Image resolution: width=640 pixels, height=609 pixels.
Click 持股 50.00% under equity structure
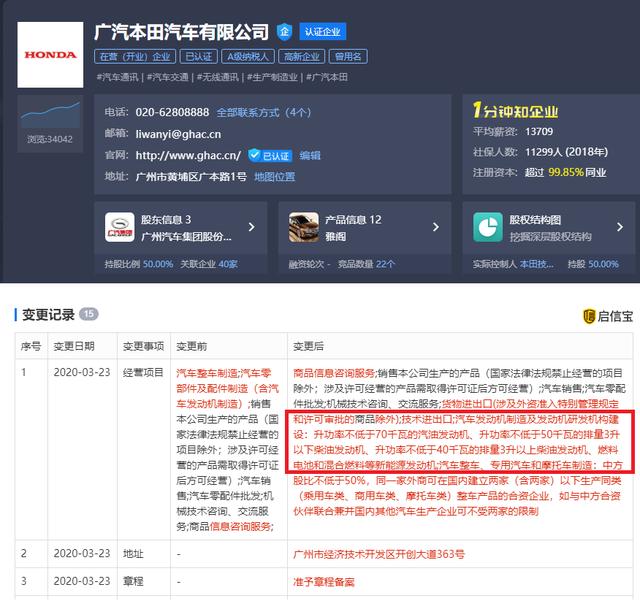click(593, 264)
